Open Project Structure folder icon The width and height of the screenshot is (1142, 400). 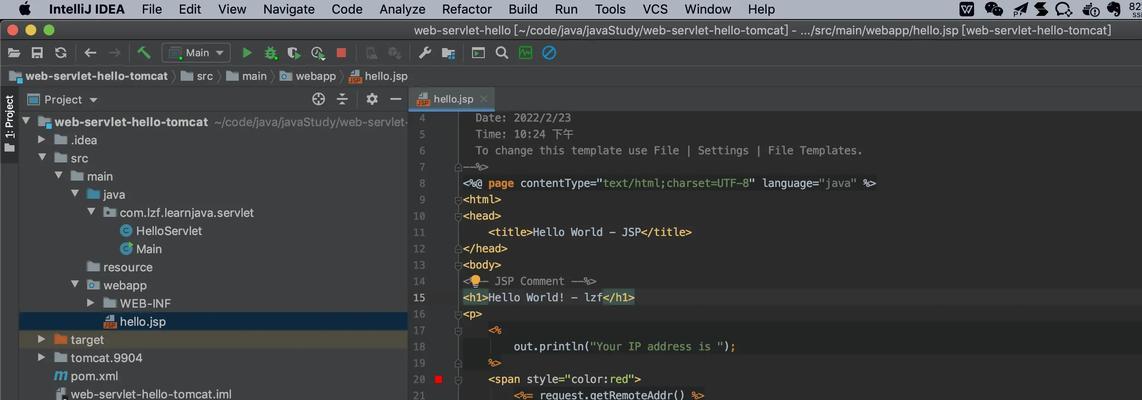(448, 52)
